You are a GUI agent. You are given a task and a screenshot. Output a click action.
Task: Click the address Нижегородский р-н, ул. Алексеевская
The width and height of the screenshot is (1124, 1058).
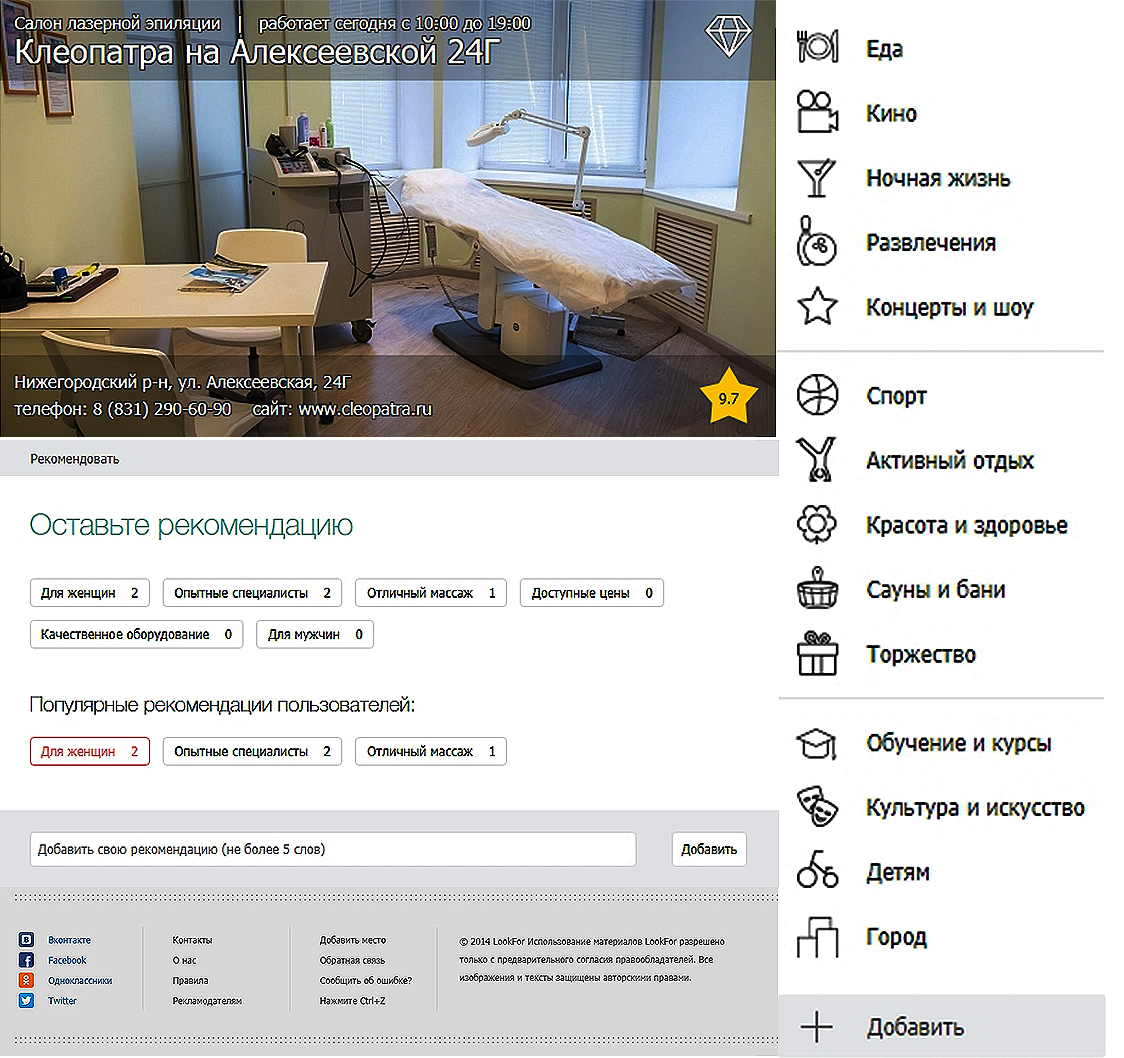[x=183, y=382]
